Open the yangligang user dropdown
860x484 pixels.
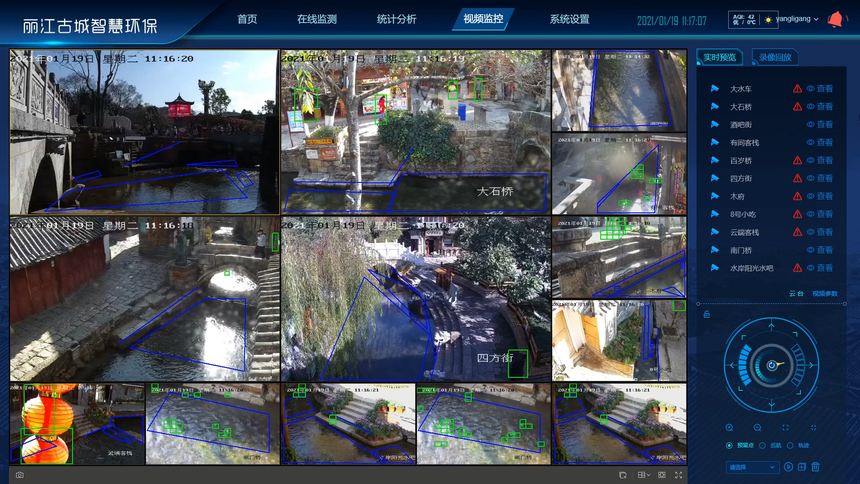click(797, 19)
